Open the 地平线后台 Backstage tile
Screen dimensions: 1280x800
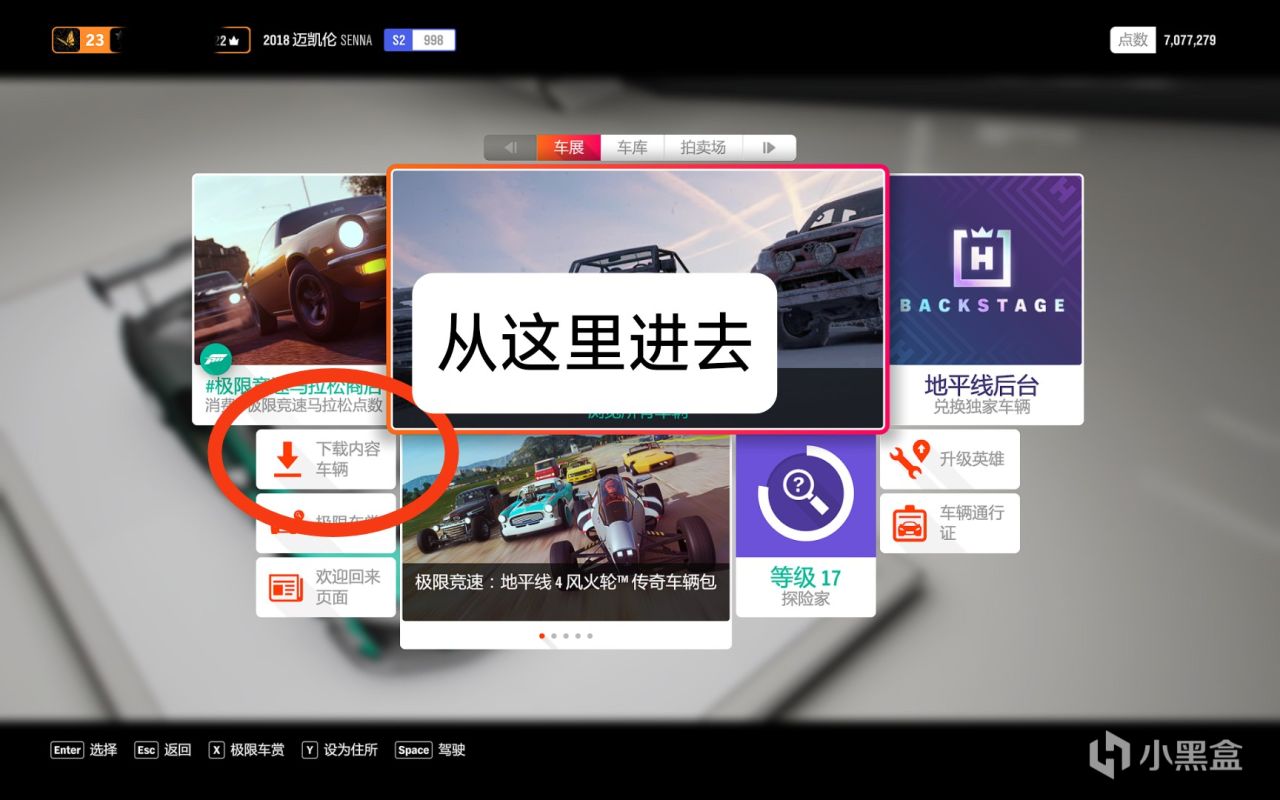point(984,299)
